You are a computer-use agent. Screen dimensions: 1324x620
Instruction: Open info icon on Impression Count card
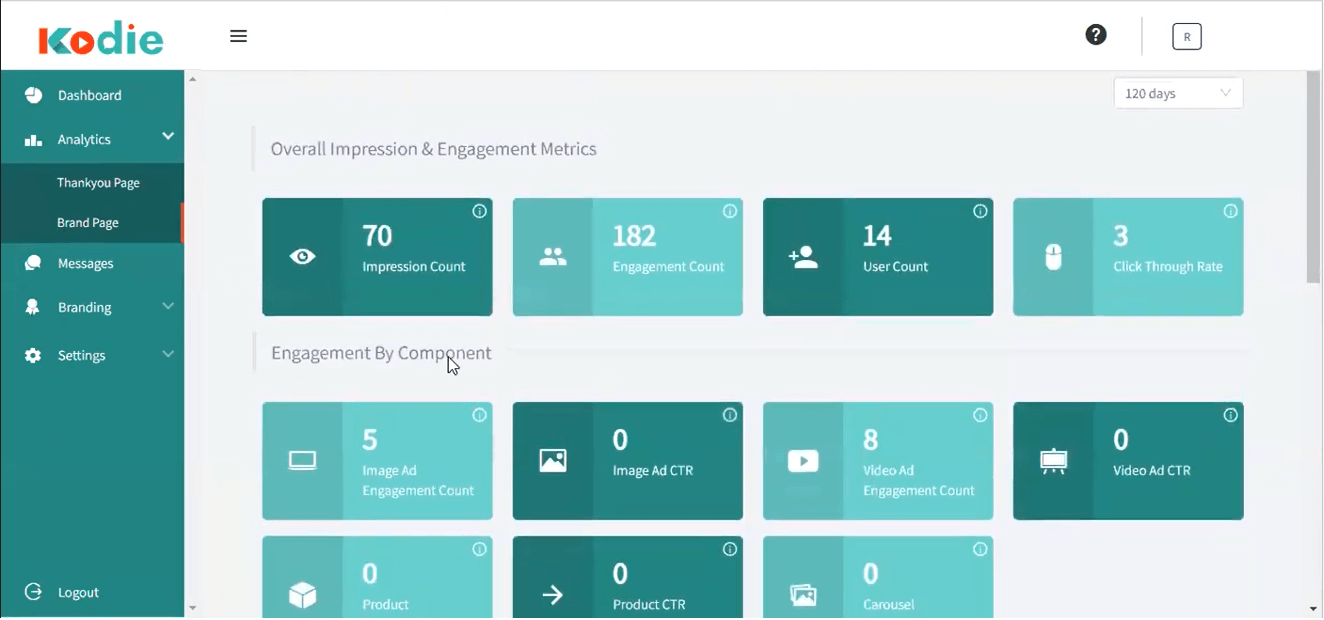(x=479, y=211)
